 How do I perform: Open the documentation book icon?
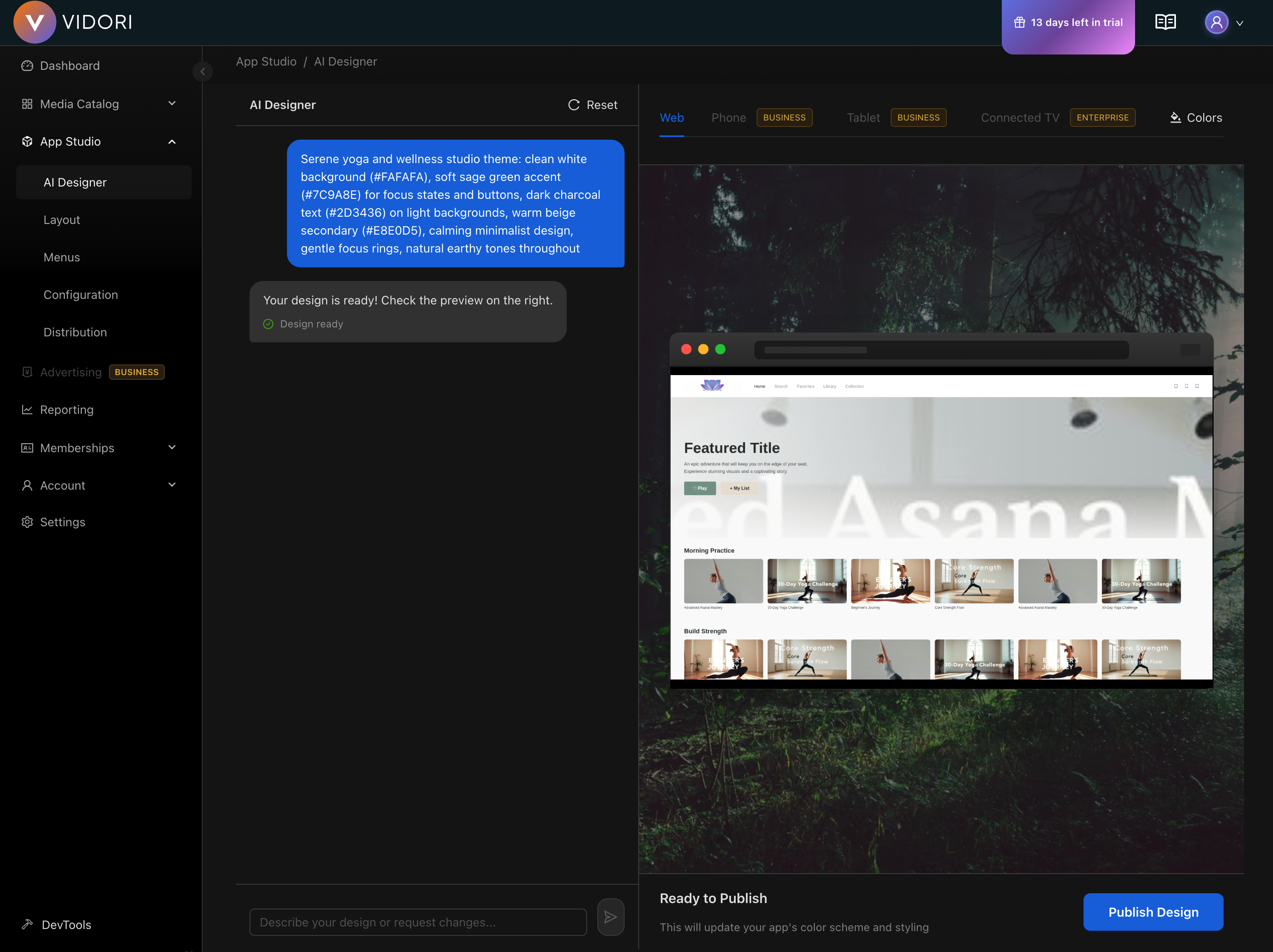pos(1165,22)
